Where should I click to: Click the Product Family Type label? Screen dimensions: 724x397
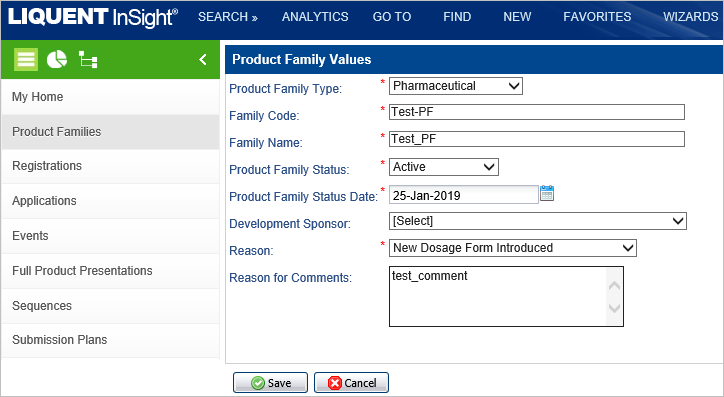point(285,89)
